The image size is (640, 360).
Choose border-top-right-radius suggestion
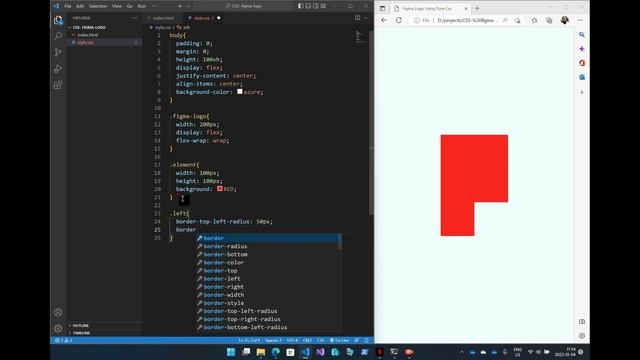pos(268,319)
